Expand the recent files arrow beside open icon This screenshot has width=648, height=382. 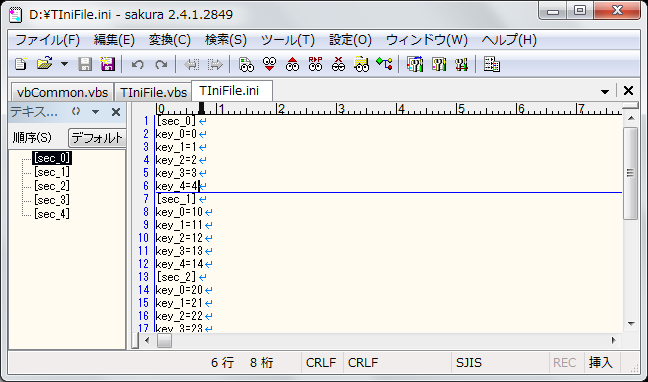pos(64,64)
